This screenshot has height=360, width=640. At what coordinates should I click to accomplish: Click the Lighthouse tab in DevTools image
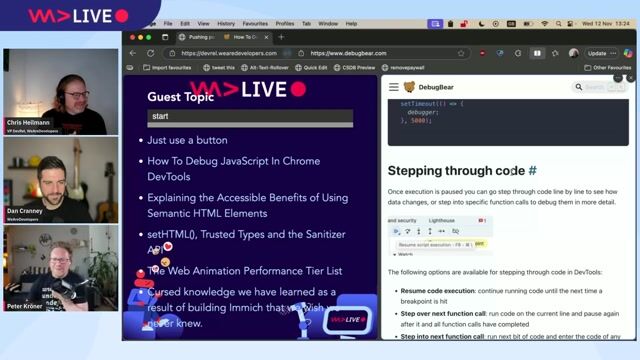coord(441,220)
